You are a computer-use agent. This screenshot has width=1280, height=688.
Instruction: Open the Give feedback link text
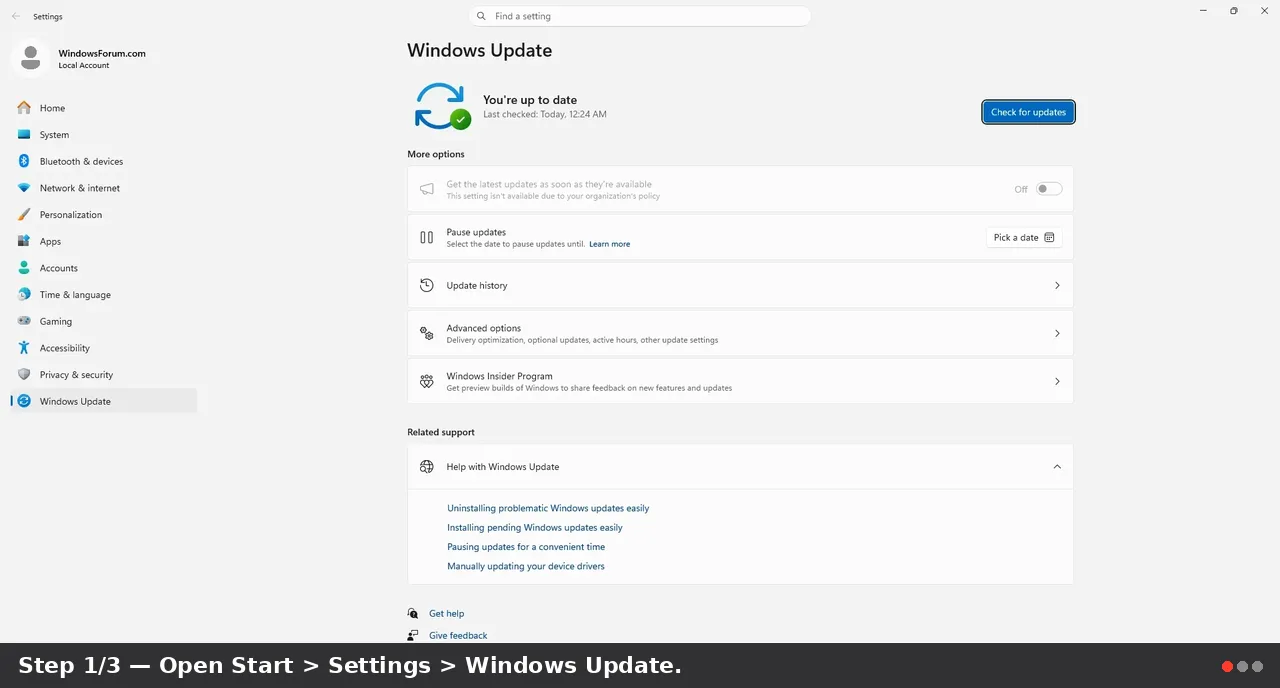click(458, 636)
